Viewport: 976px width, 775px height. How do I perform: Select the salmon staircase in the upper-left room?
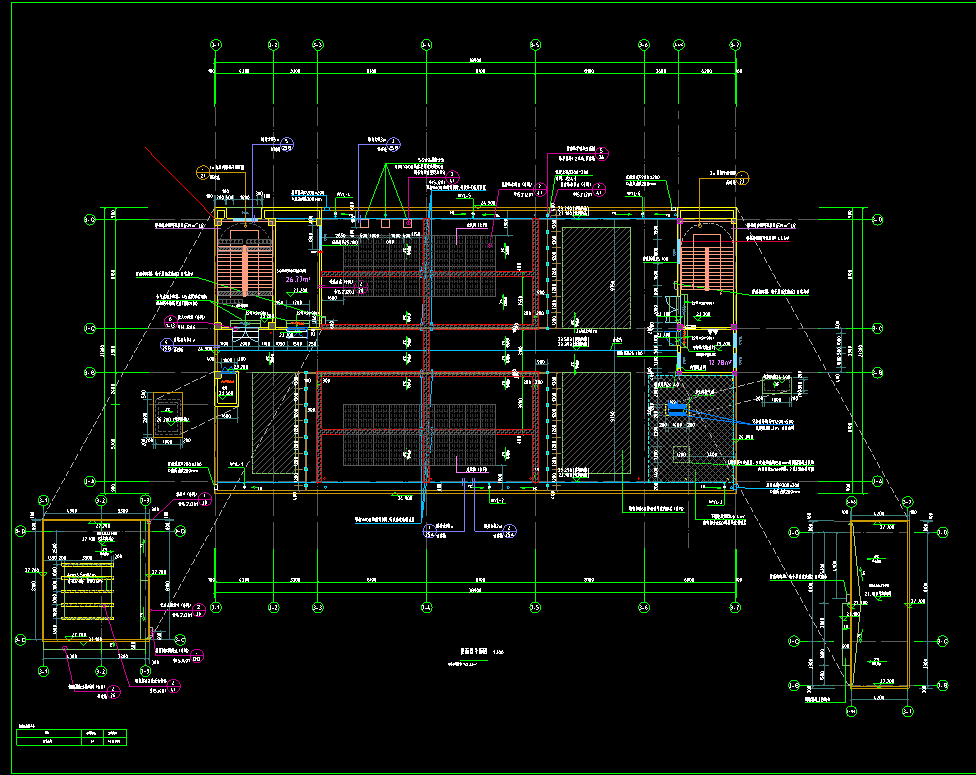245,265
